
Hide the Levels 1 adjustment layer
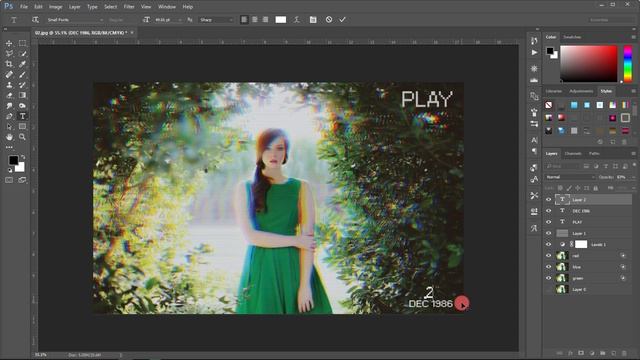[x=549, y=244]
